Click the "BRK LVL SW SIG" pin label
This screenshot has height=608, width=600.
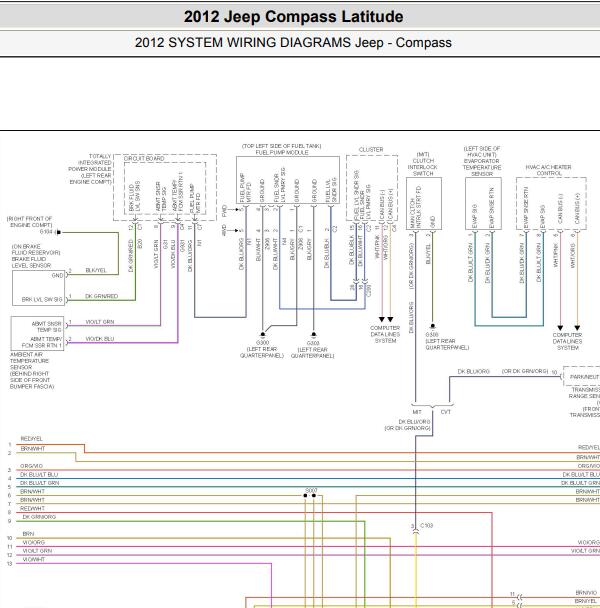[42, 299]
